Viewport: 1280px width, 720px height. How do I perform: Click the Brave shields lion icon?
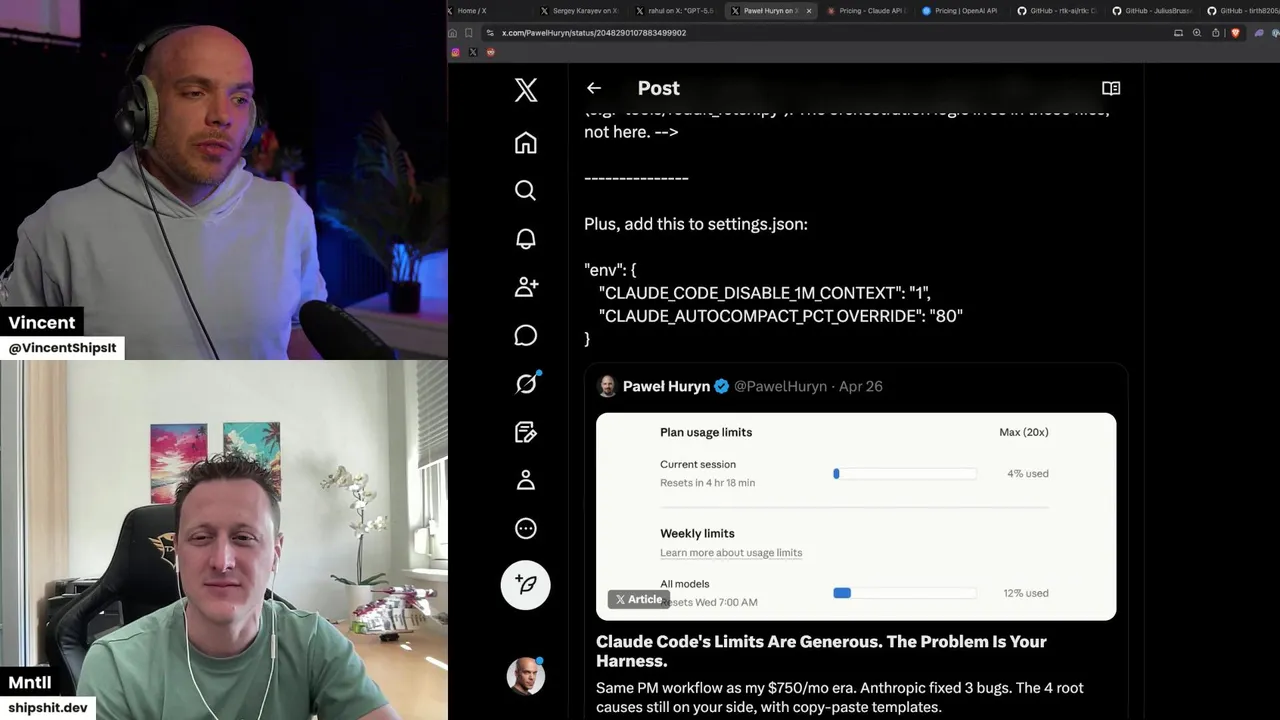1235,33
